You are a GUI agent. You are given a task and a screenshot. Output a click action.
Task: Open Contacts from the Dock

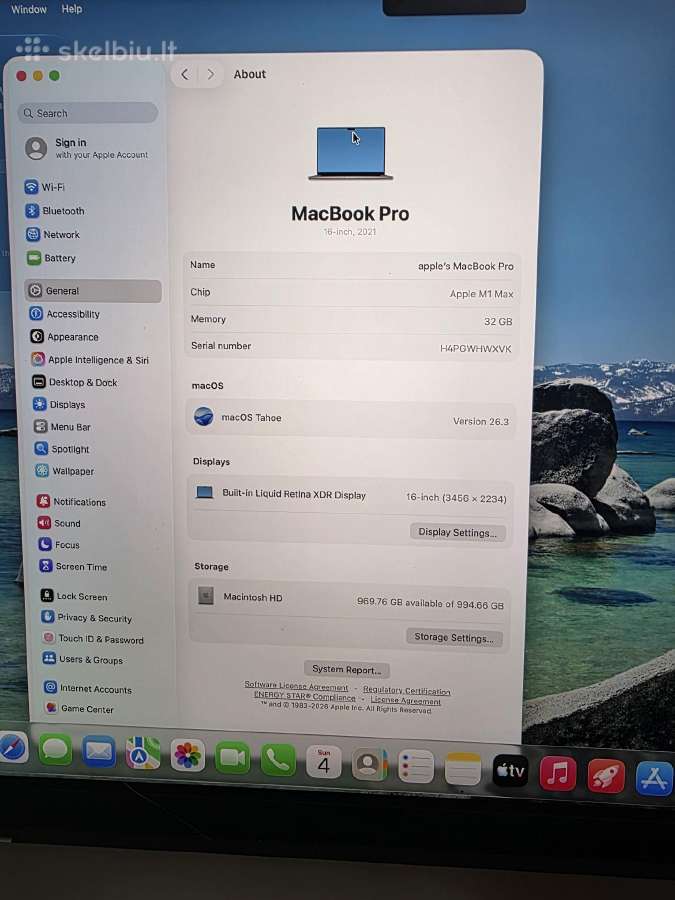(x=369, y=764)
